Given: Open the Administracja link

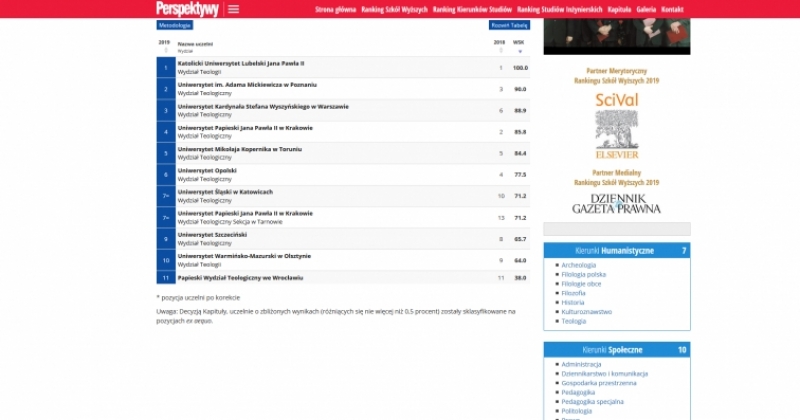Looking at the screenshot, I should click(x=582, y=364).
